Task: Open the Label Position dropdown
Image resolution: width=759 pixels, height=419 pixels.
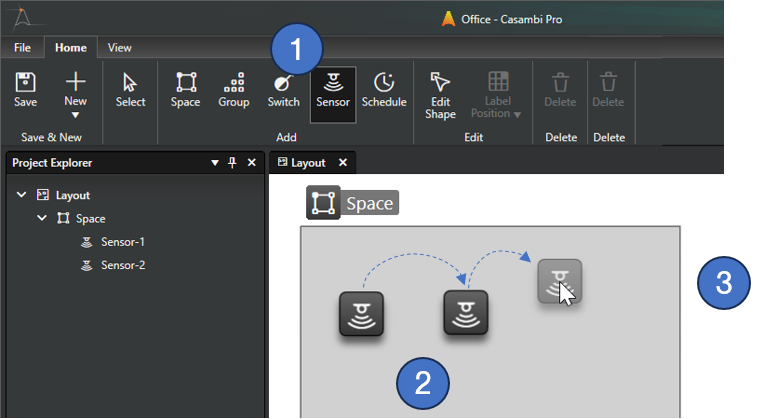Action: [x=496, y=95]
